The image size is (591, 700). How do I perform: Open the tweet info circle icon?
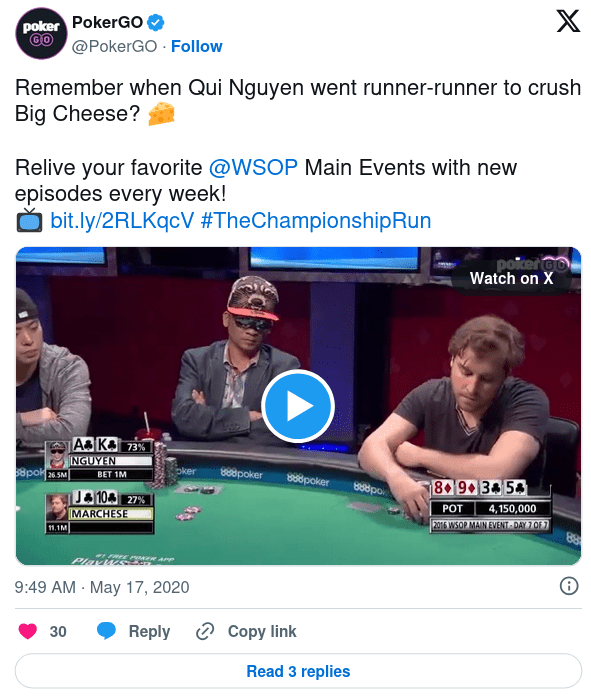(569, 586)
